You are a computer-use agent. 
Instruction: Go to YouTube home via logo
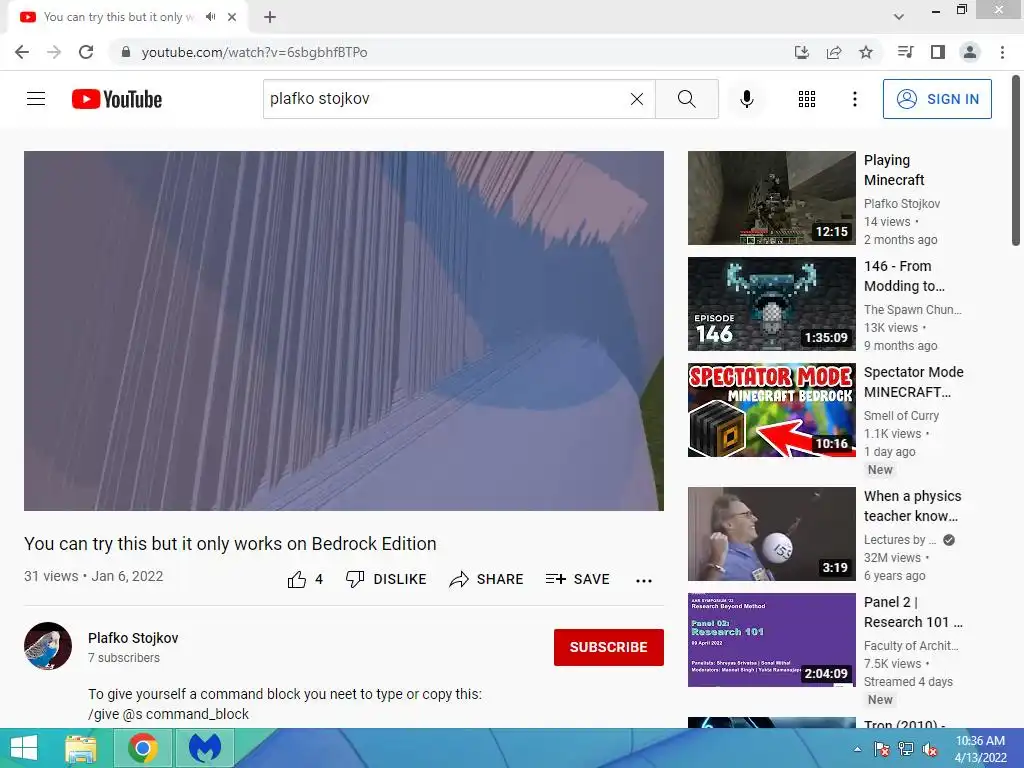pyautogui.click(x=117, y=99)
